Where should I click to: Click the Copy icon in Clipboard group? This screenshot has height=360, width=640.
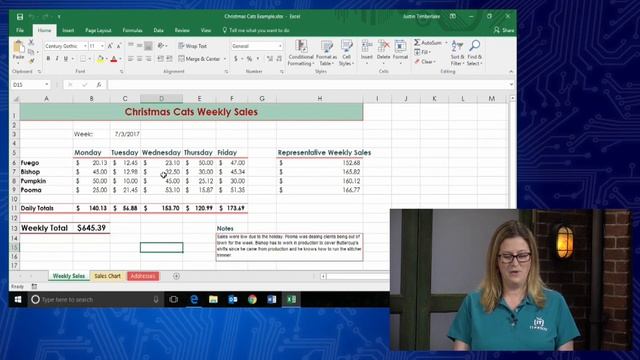31,51
